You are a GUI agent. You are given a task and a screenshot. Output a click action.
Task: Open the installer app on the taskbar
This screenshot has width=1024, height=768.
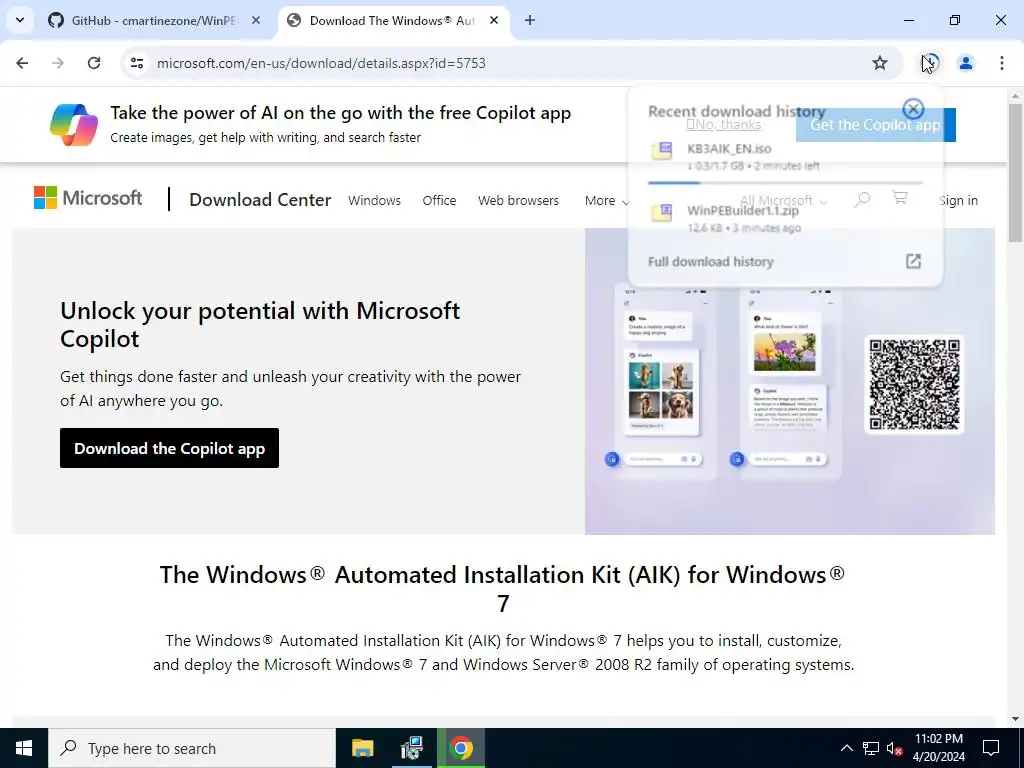pyautogui.click(x=411, y=748)
